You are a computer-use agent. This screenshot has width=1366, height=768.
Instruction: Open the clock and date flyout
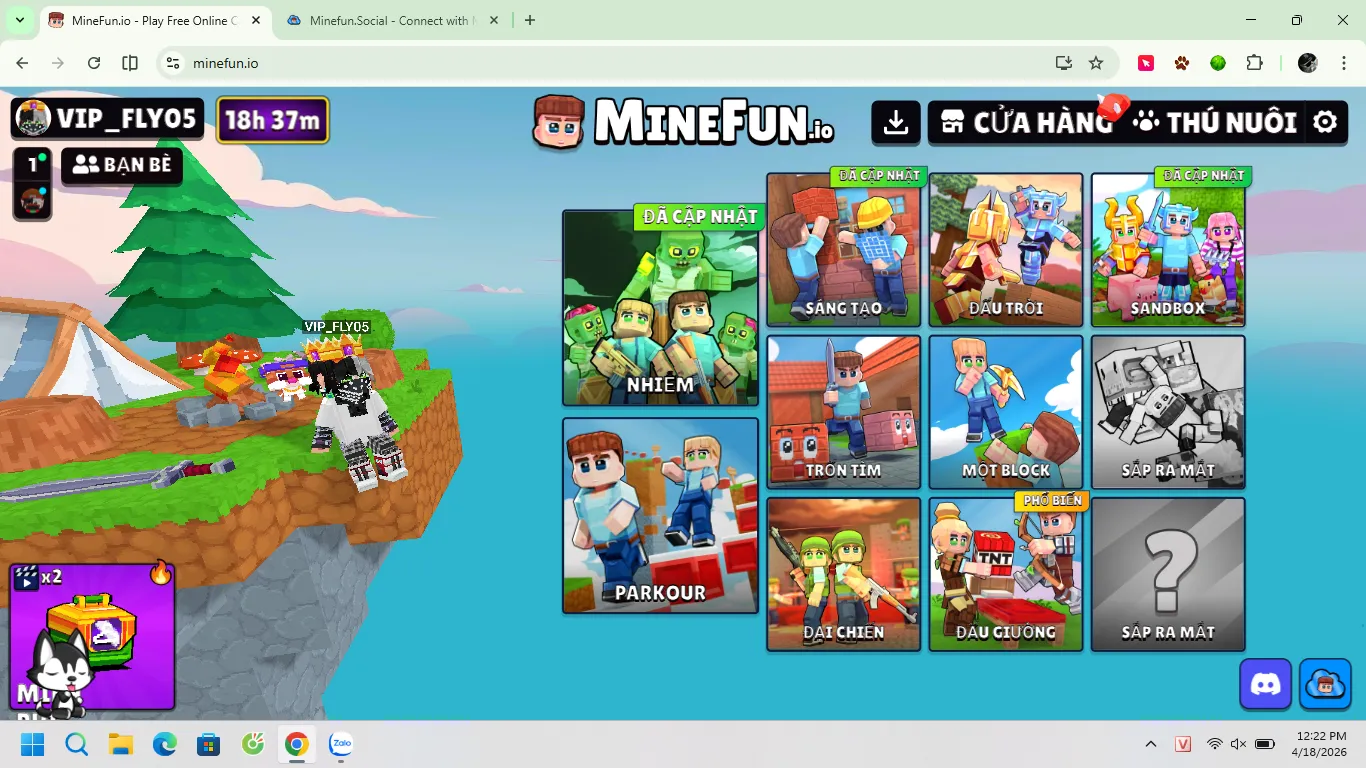[x=1318, y=744]
